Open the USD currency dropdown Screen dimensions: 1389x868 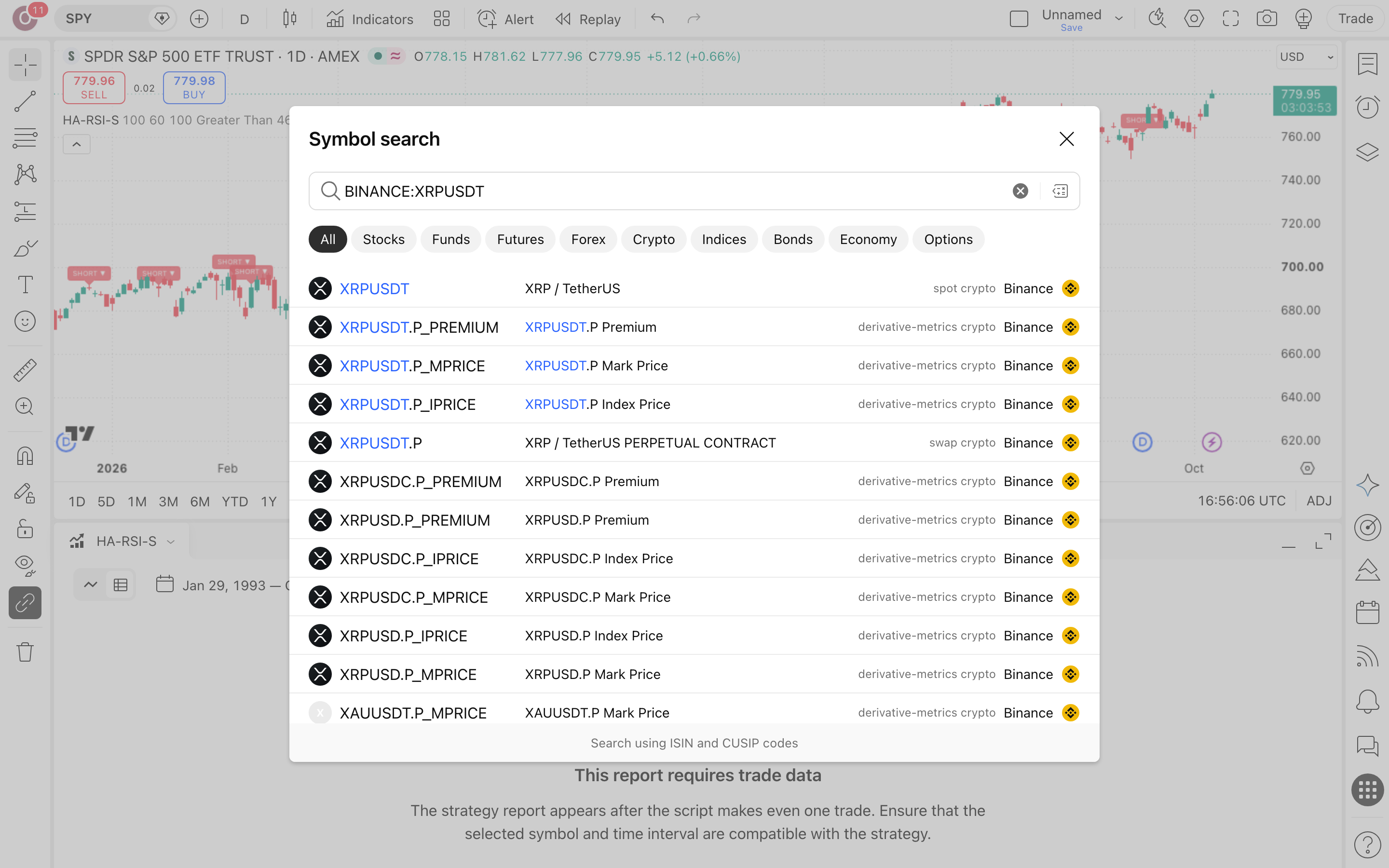[x=1307, y=57]
